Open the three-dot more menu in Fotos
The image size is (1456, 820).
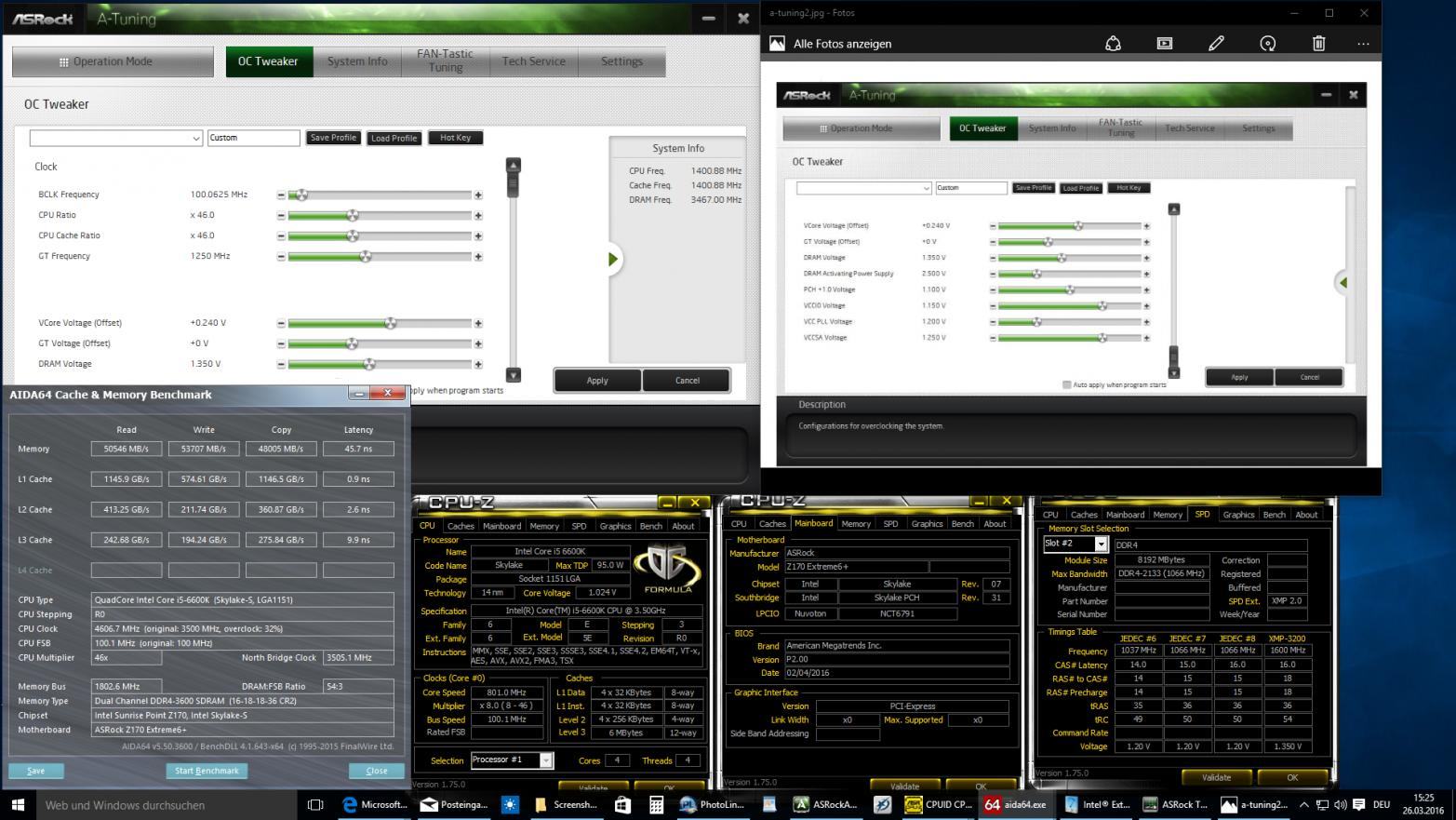click(1363, 43)
